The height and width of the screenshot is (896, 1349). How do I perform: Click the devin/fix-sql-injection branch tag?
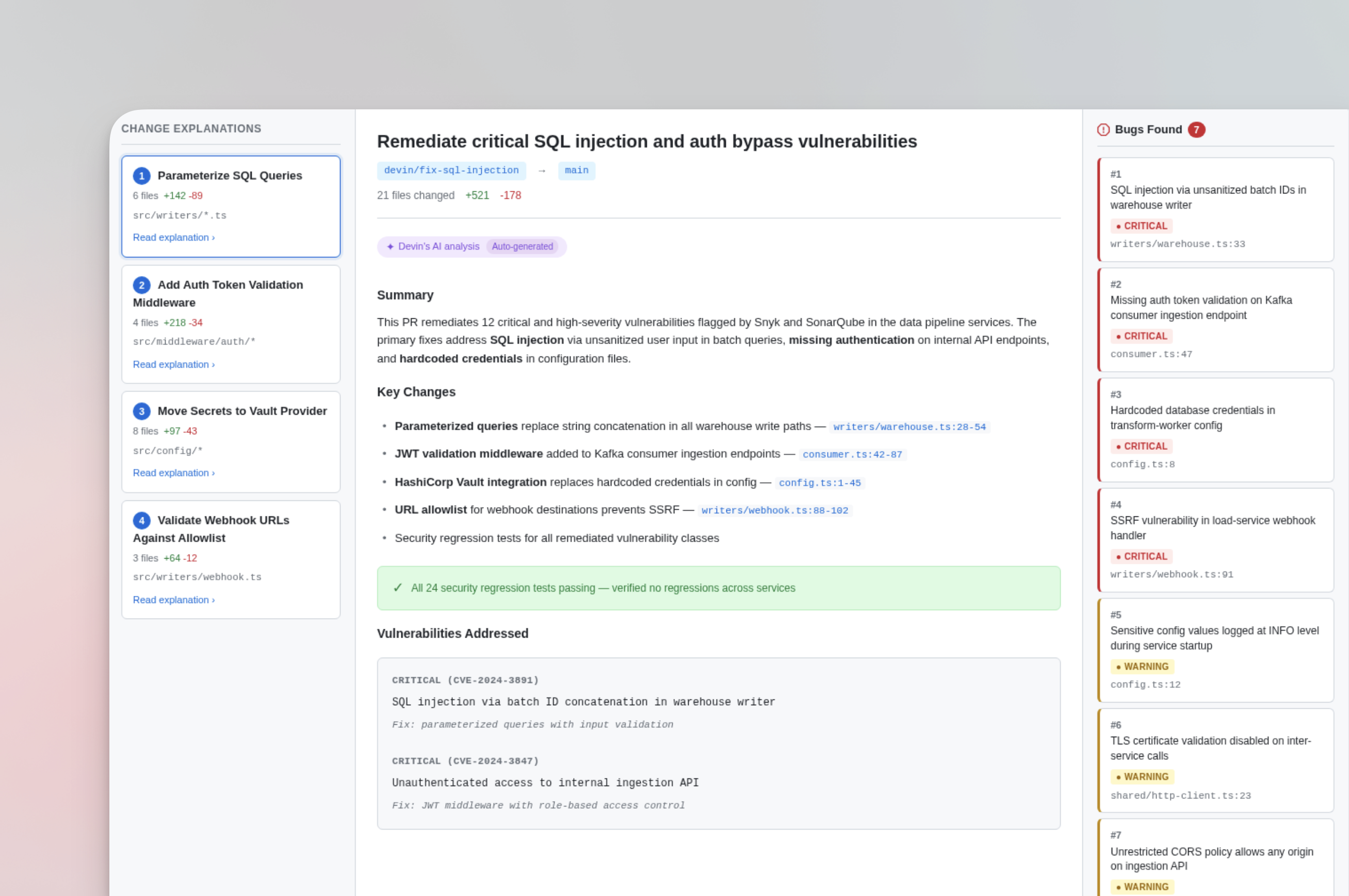pyautogui.click(x=451, y=170)
